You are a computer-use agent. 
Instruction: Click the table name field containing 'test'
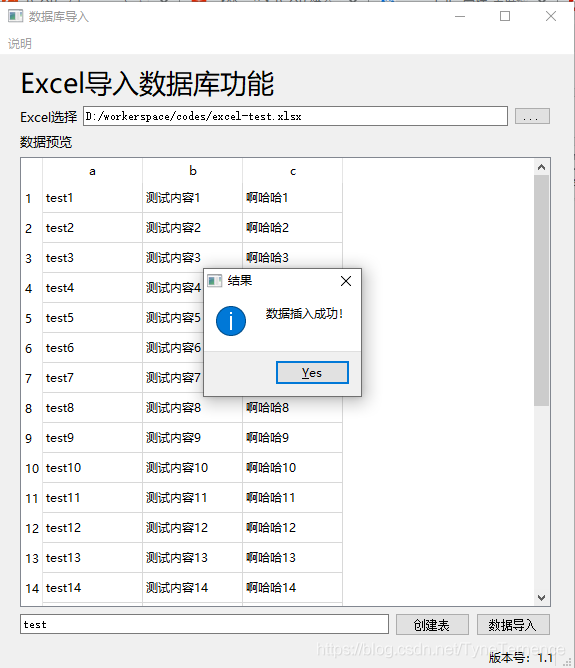204,624
